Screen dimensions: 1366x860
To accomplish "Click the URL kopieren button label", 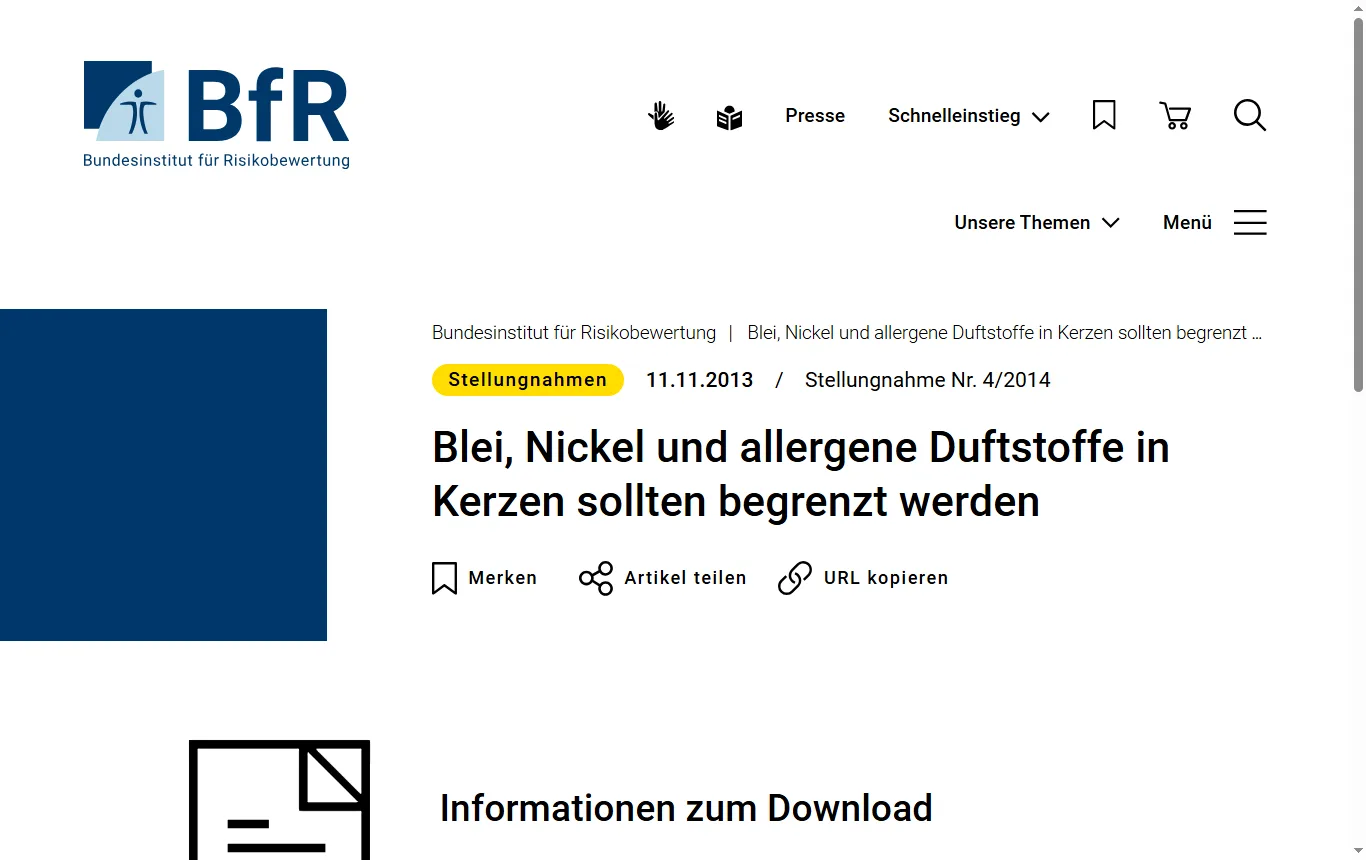I will click(x=886, y=578).
